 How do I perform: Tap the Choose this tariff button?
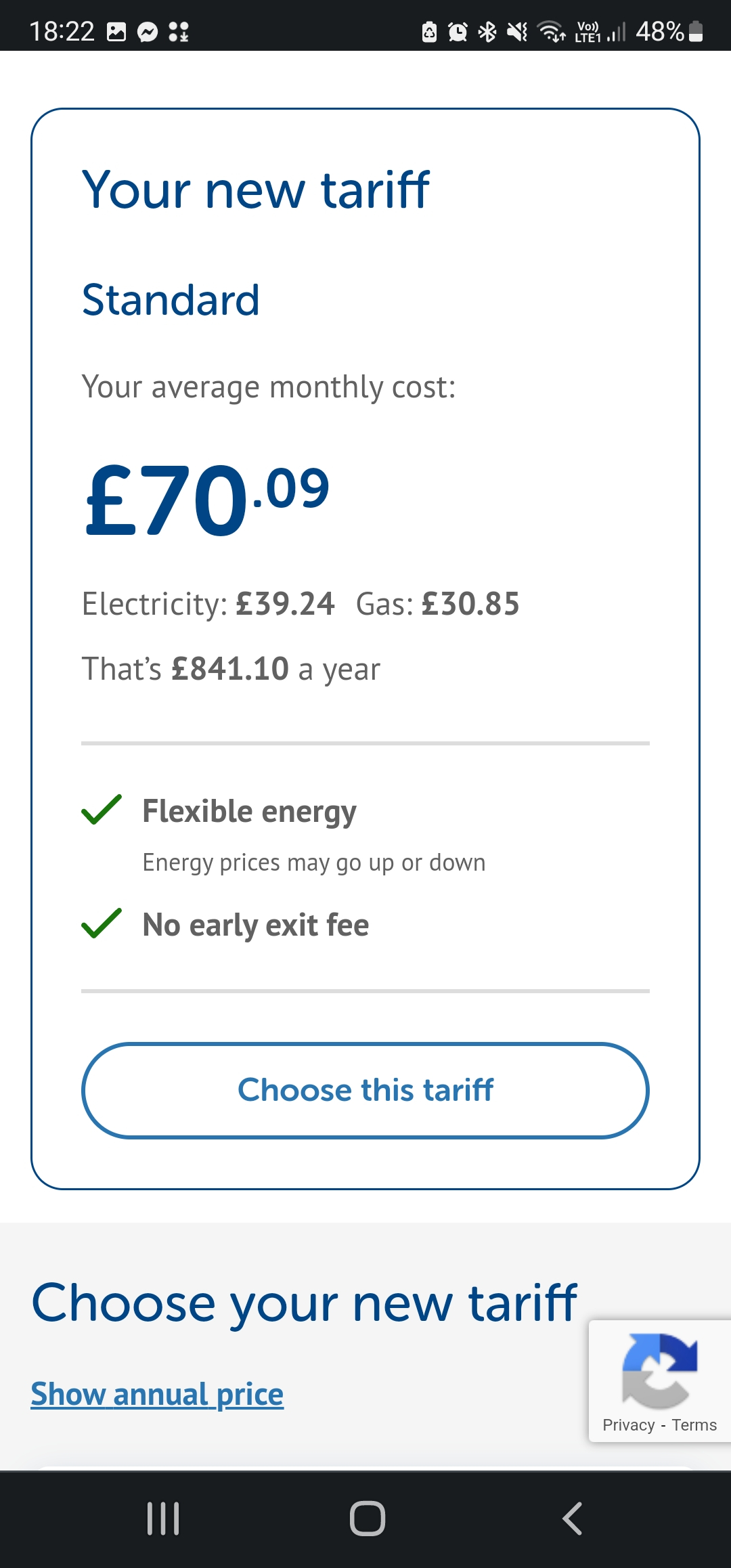tap(365, 1090)
